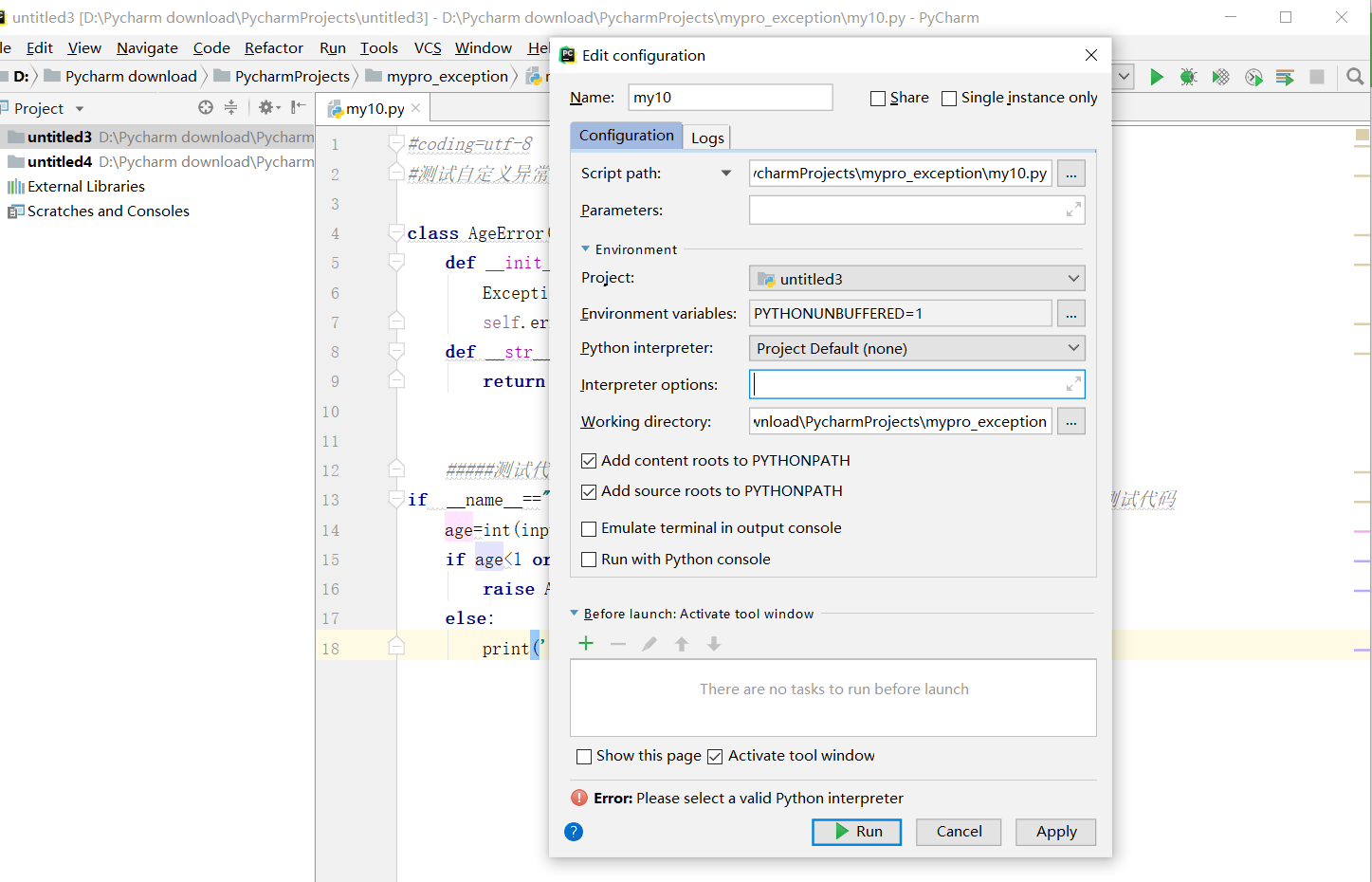The height and width of the screenshot is (882, 1372).
Task: Expand the Parameters field editor
Action: (x=1073, y=210)
